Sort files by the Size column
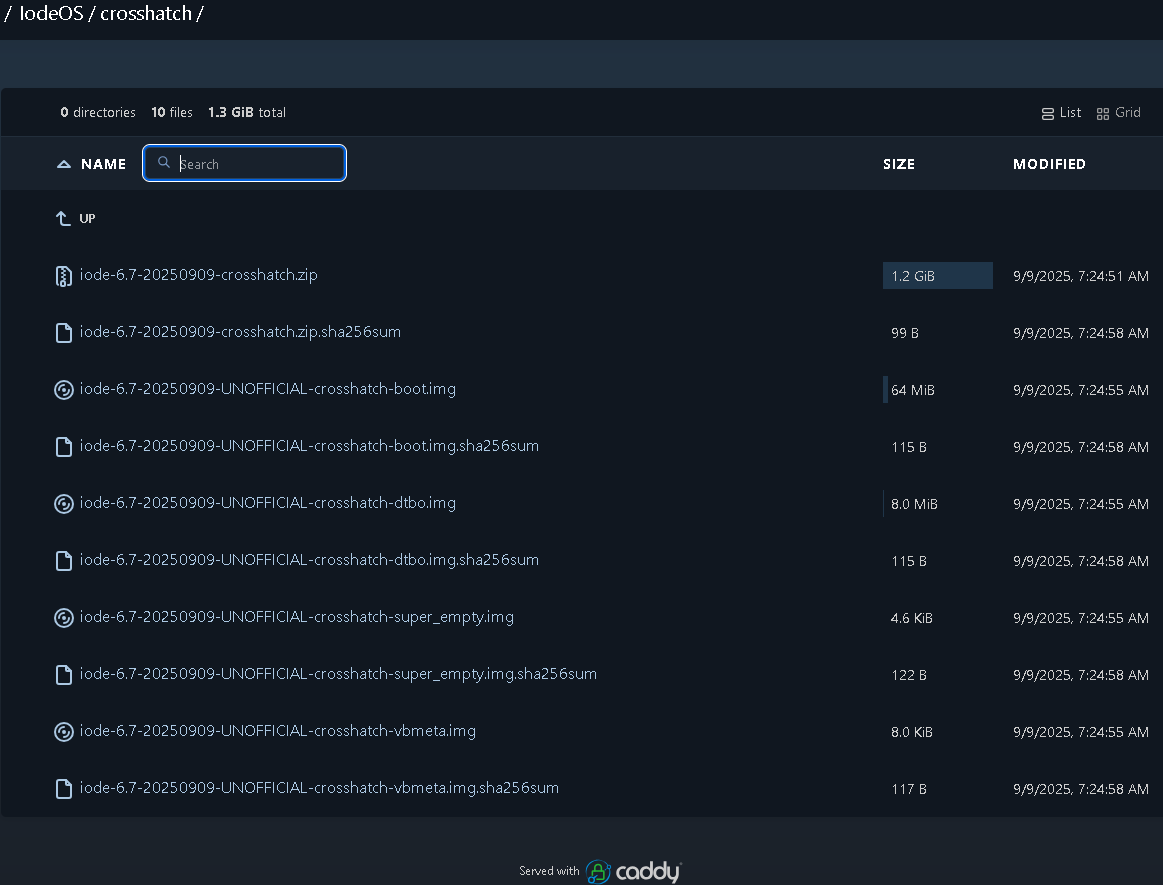Image resolution: width=1163 pixels, height=885 pixels. (898, 164)
